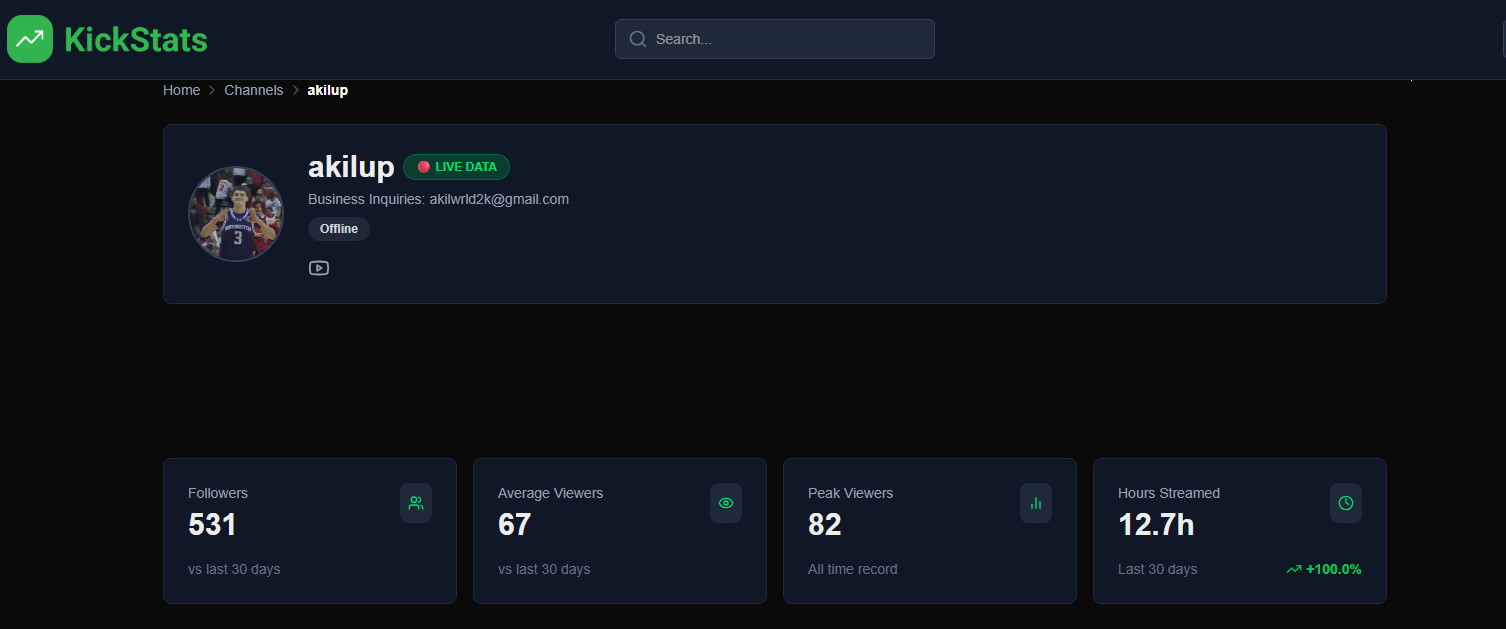1506x629 pixels.
Task: Open the YouTube channel icon link
Action: click(x=319, y=268)
